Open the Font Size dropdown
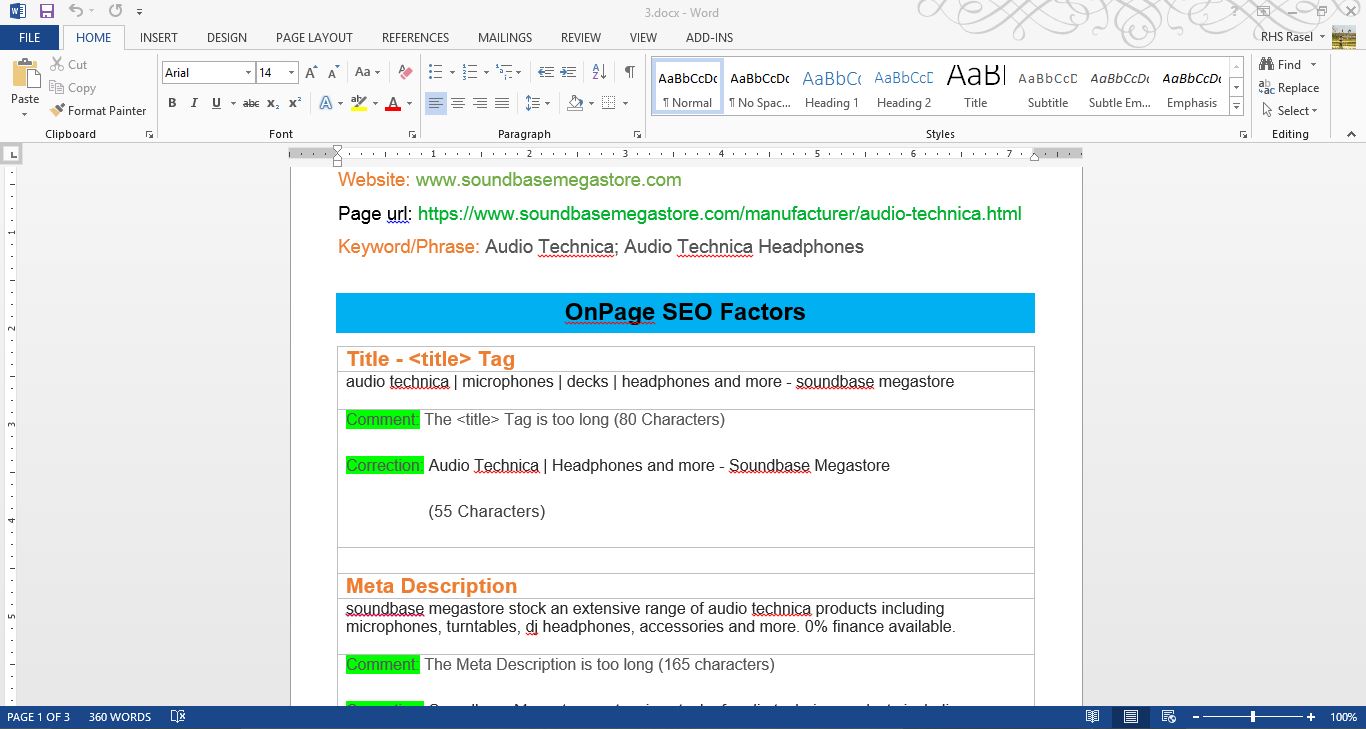The image size is (1366, 729). click(x=290, y=72)
